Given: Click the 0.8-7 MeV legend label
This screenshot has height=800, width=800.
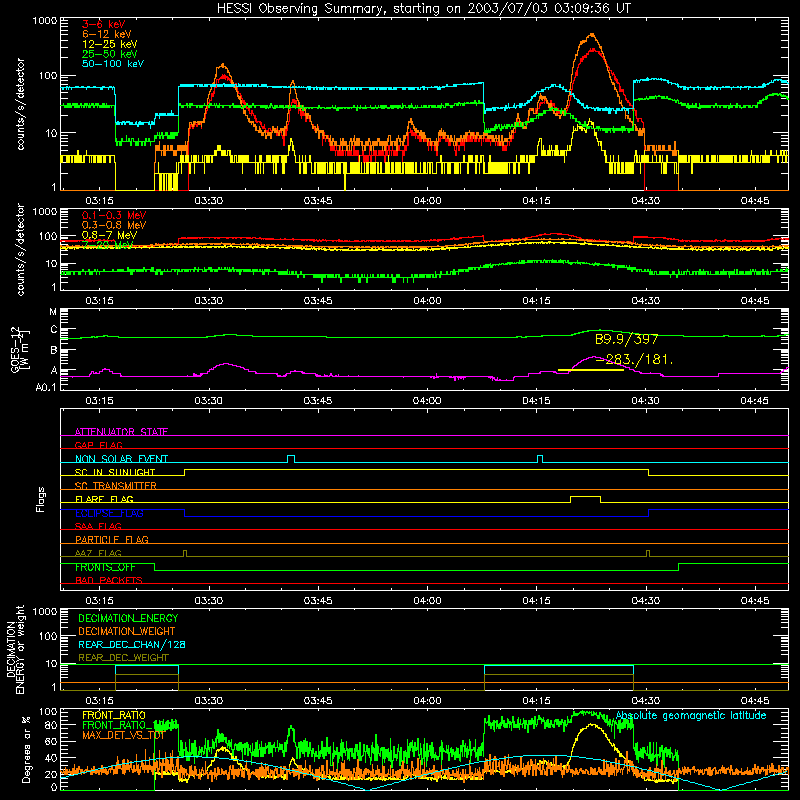Looking at the screenshot, I should pos(109,235).
